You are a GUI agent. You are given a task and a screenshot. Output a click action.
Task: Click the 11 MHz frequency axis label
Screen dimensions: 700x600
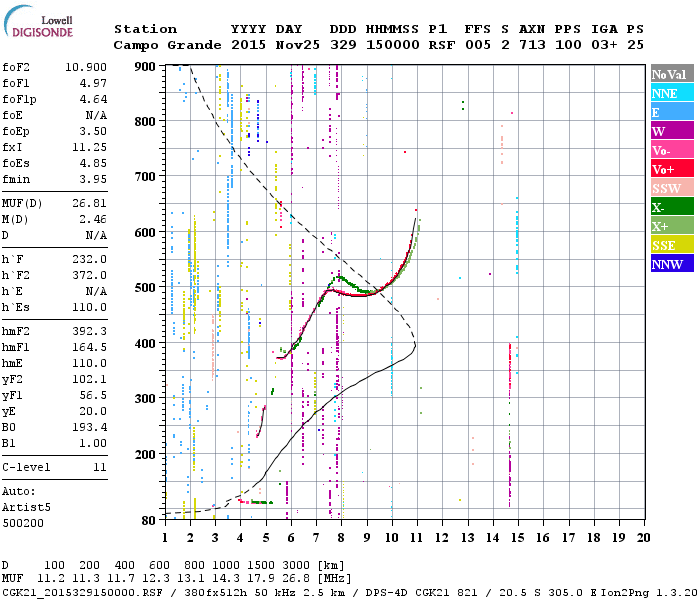tap(417, 538)
